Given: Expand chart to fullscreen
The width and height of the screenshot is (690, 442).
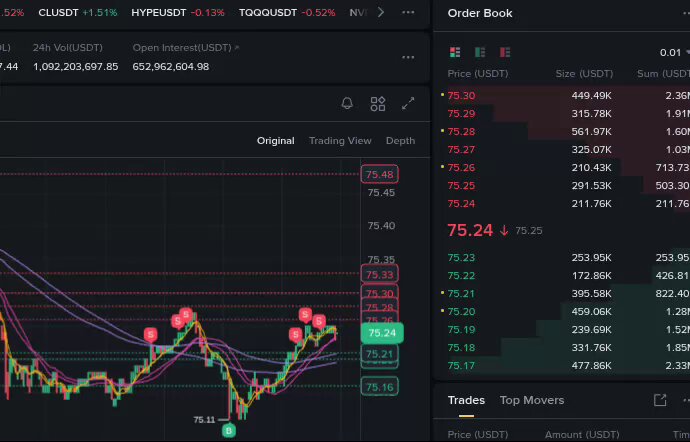Looking at the screenshot, I should (408, 103).
